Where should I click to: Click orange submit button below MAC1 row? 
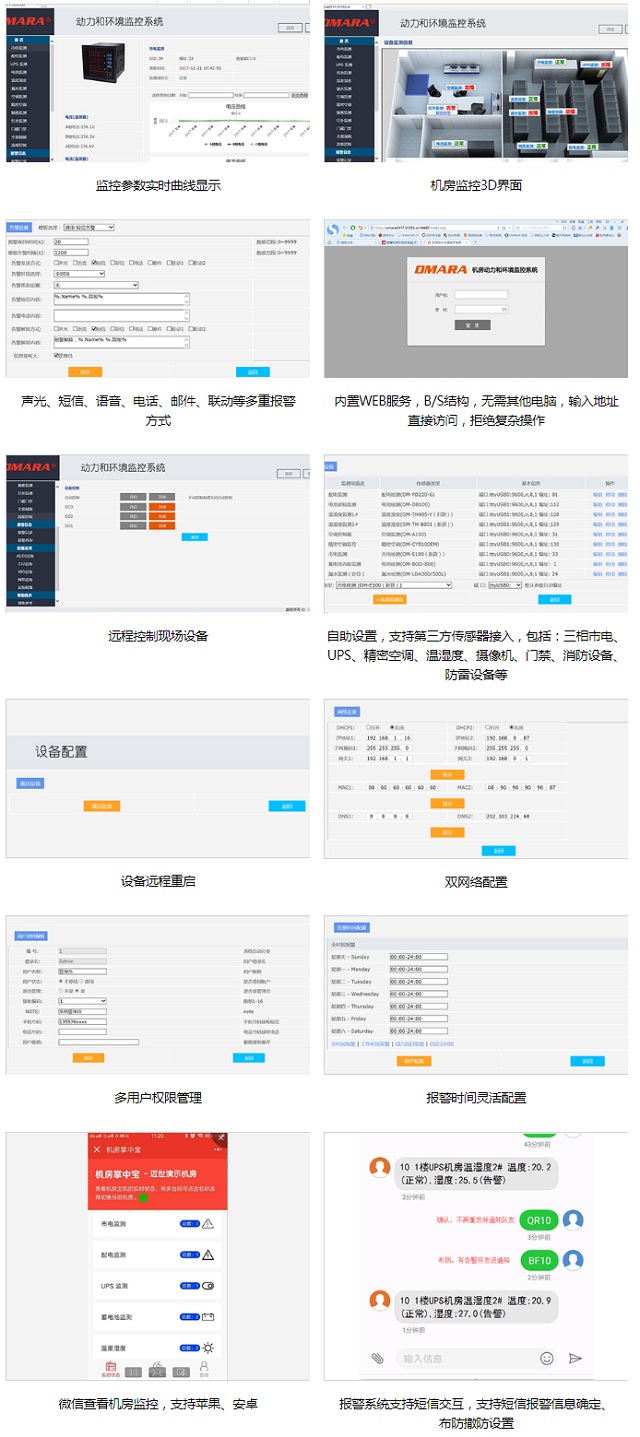point(447,804)
